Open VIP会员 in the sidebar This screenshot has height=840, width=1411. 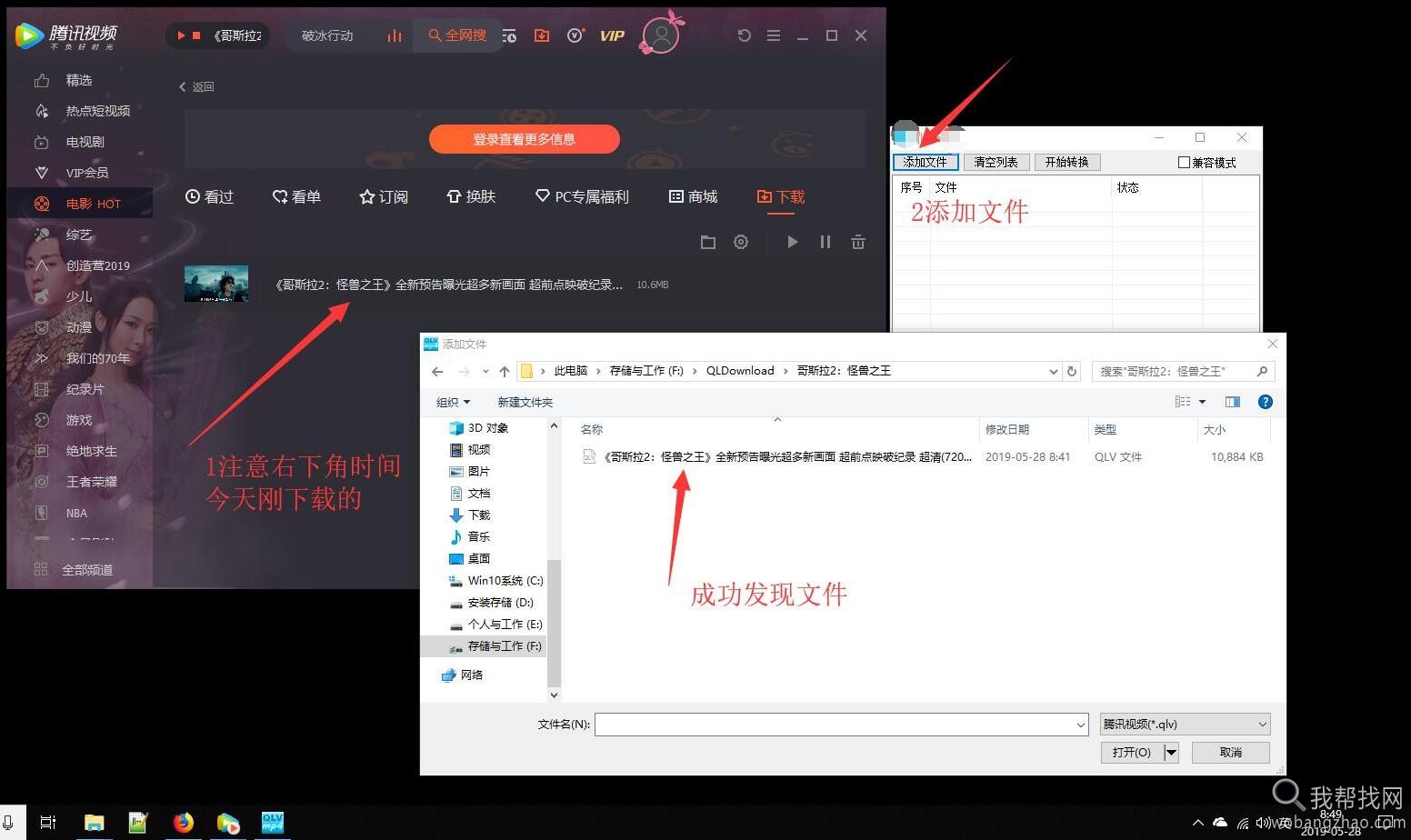pyautogui.click(x=86, y=173)
